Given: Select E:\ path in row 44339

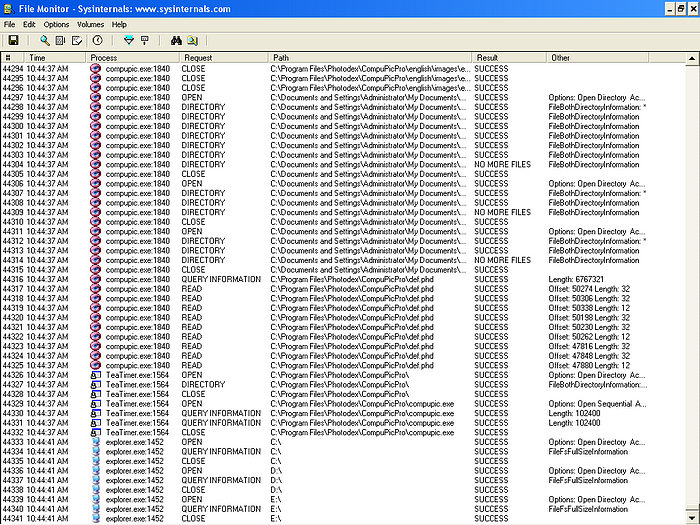Looking at the screenshot, I should click(275, 499).
